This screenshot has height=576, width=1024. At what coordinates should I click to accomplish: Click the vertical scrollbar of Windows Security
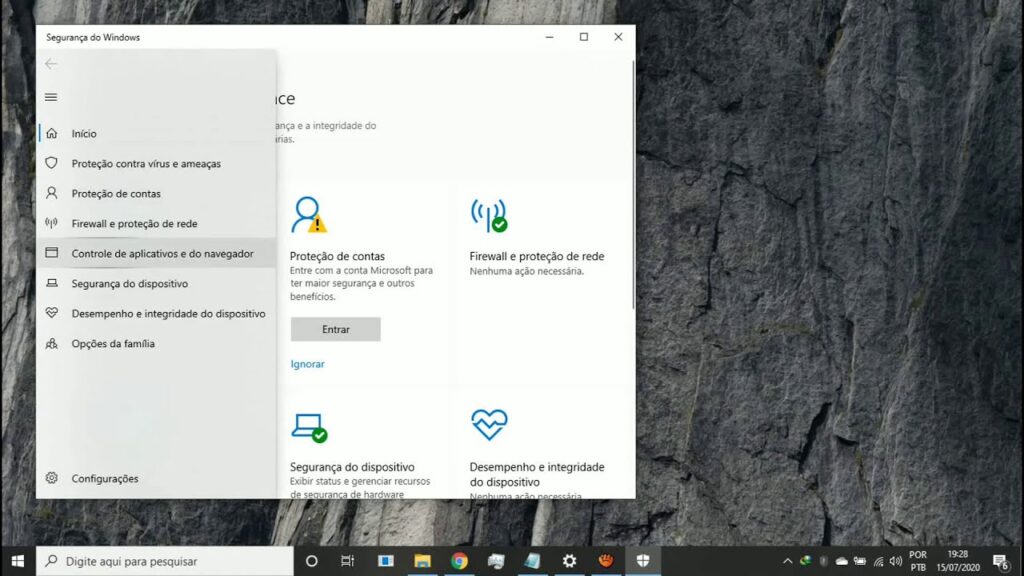(633, 185)
